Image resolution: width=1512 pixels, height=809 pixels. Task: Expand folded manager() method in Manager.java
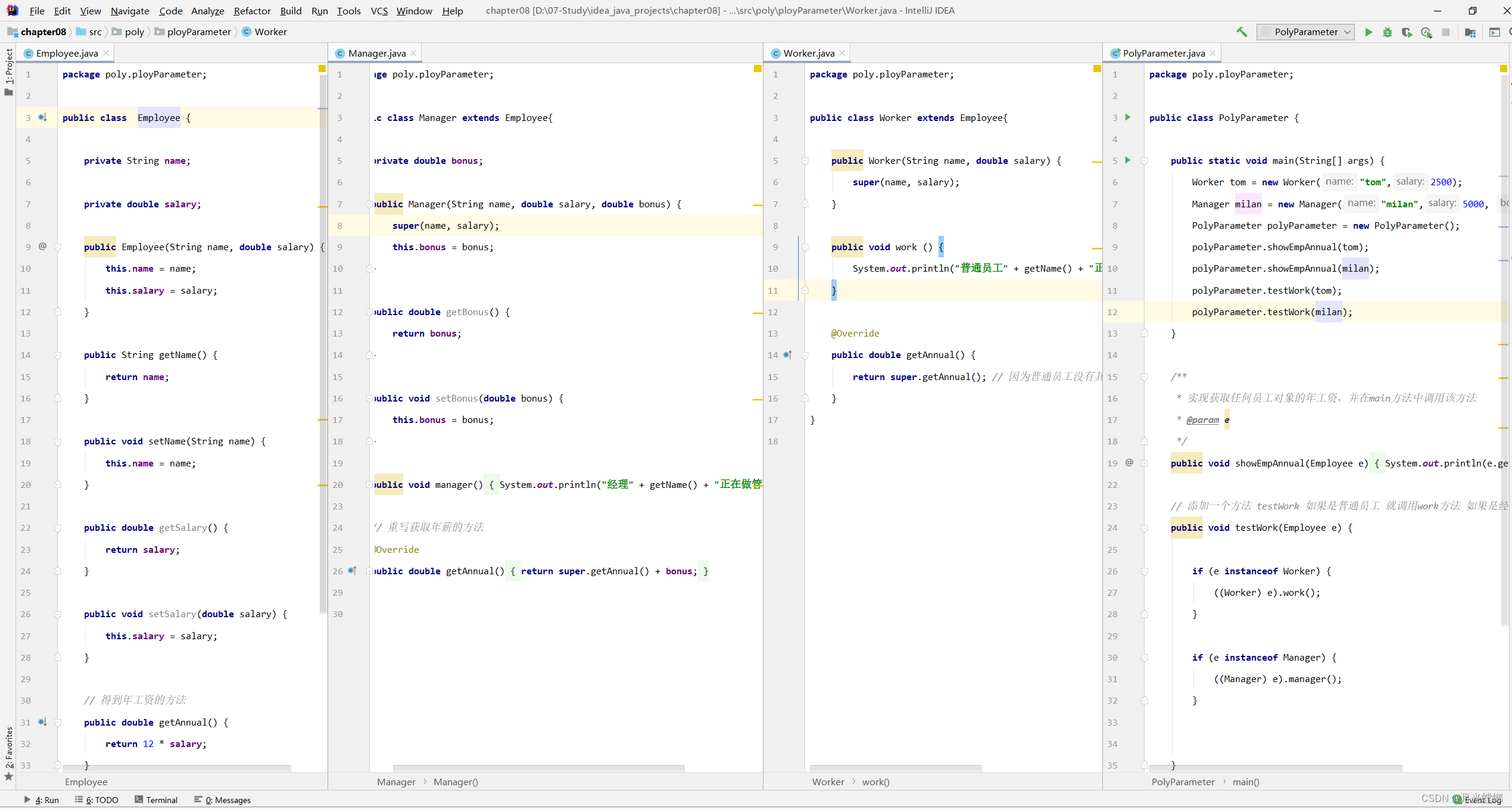[369, 485]
